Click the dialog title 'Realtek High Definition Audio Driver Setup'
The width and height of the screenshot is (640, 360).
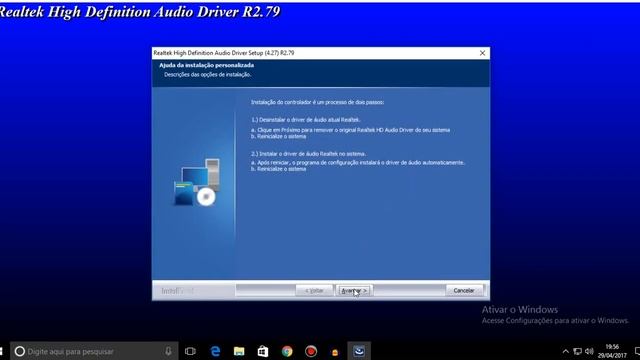tap(224, 53)
